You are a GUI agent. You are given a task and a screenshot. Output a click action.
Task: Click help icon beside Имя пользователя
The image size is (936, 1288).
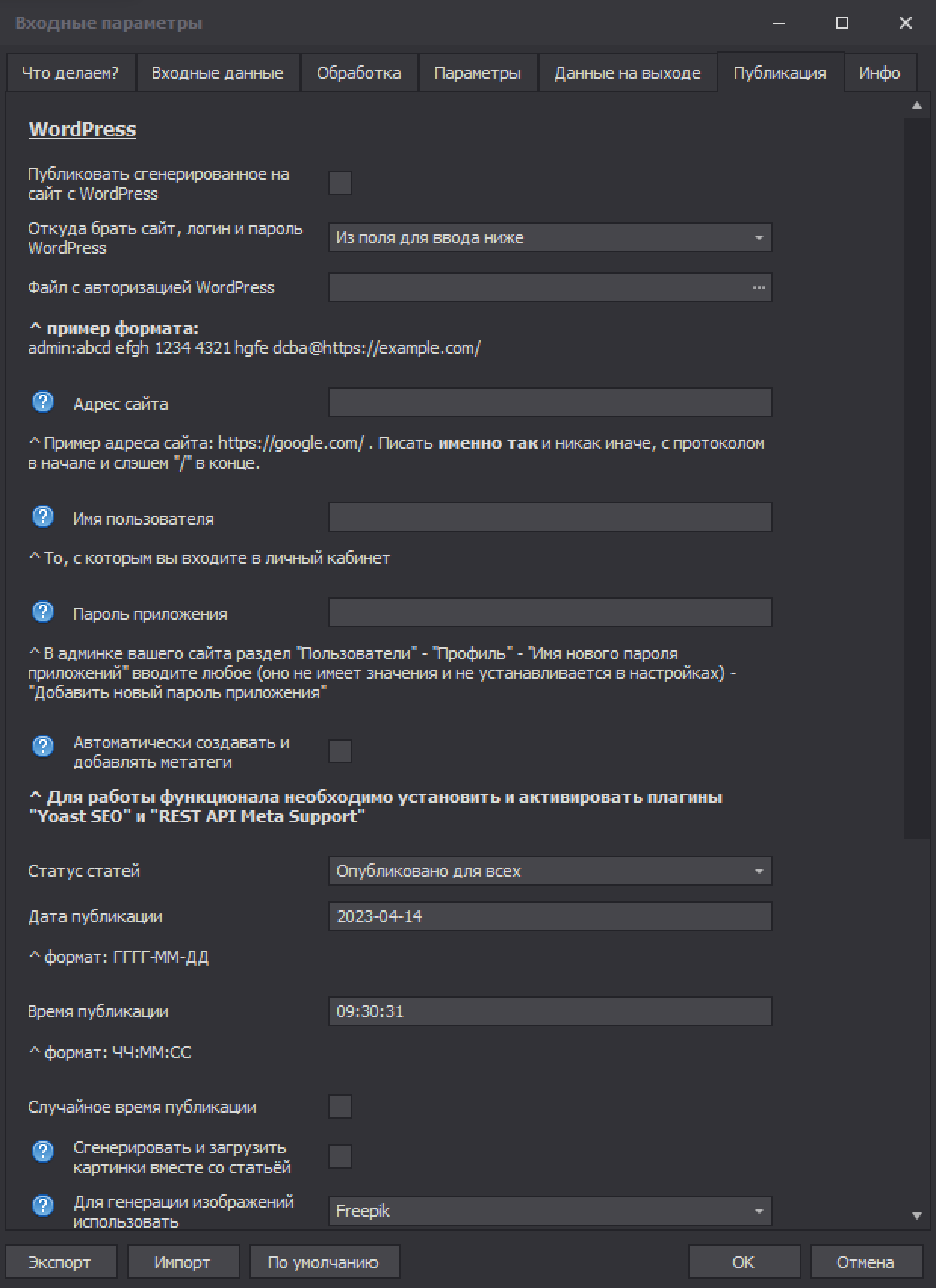(x=43, y=516)
